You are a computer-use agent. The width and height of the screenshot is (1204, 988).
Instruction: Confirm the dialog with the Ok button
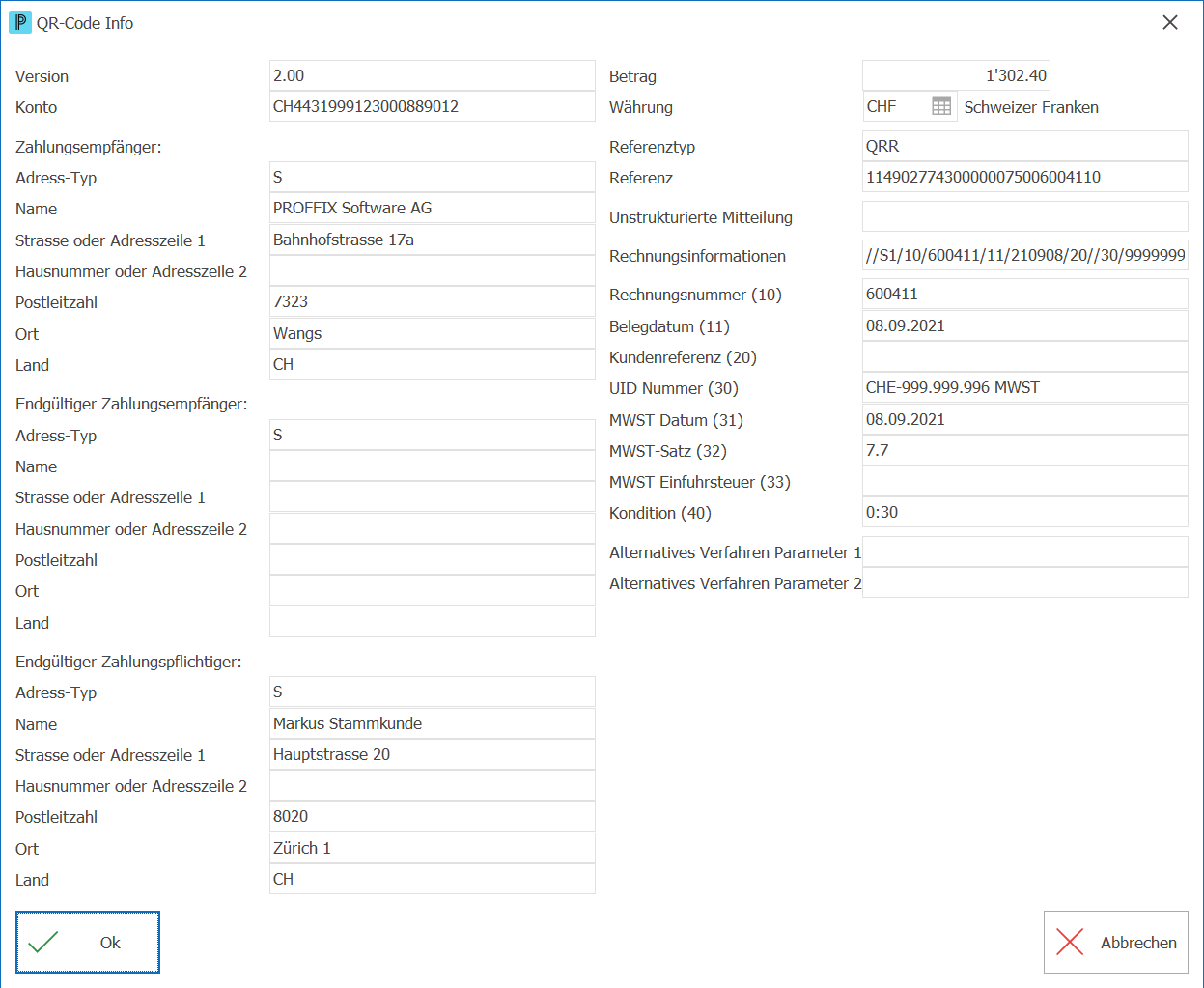click(88, 942)
